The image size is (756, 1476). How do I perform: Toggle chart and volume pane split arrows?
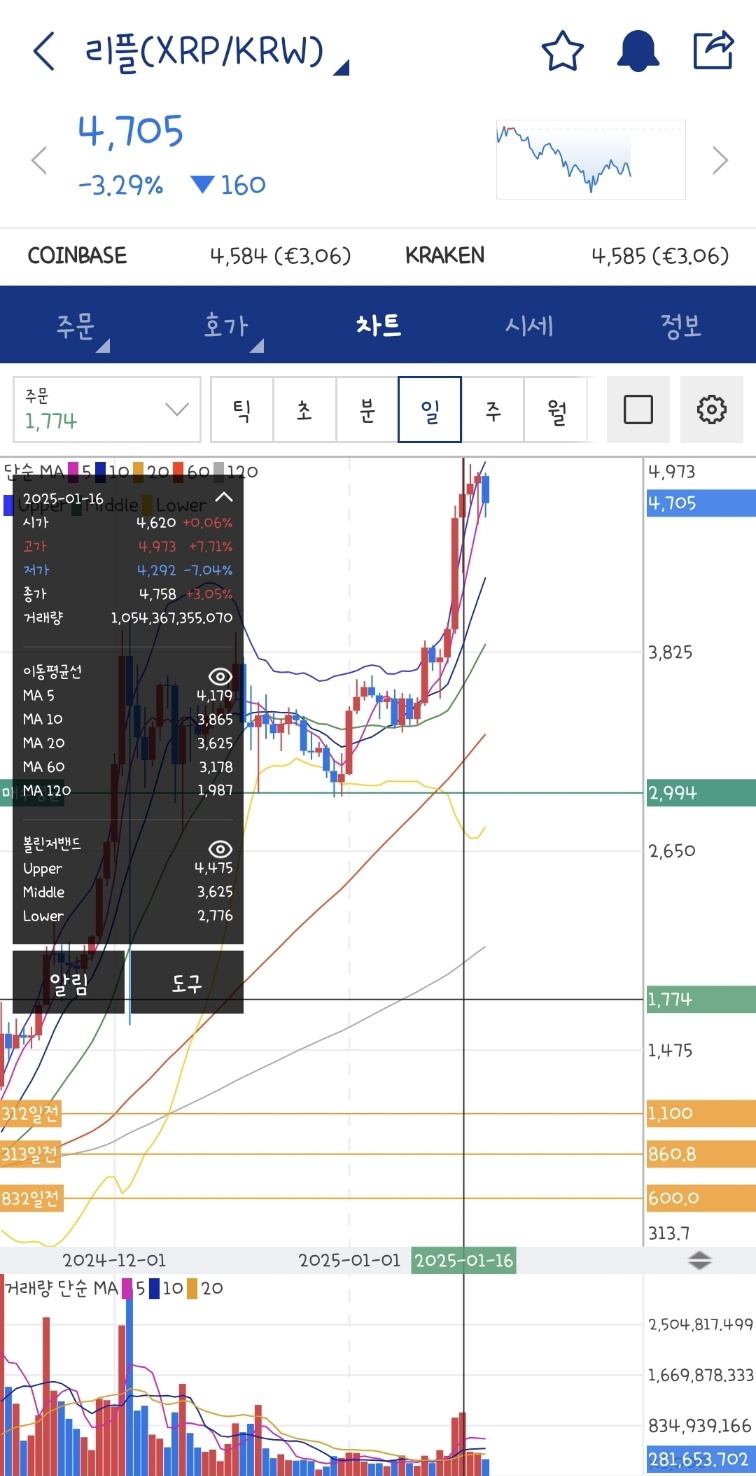tap(700, 1261)
